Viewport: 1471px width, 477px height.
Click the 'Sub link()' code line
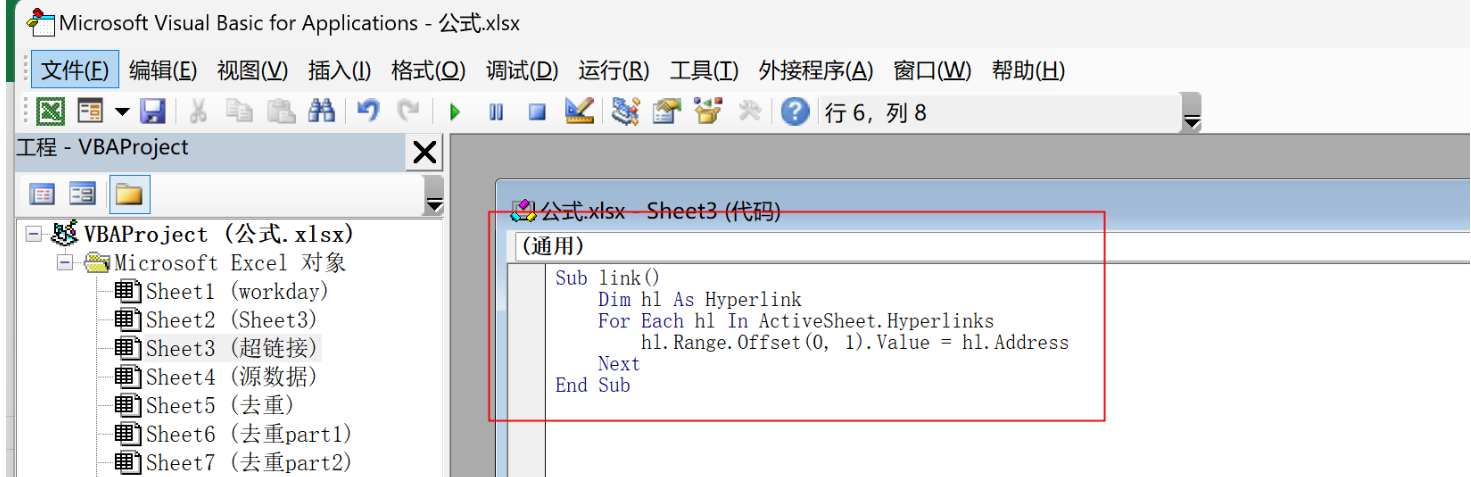point(608,278)
